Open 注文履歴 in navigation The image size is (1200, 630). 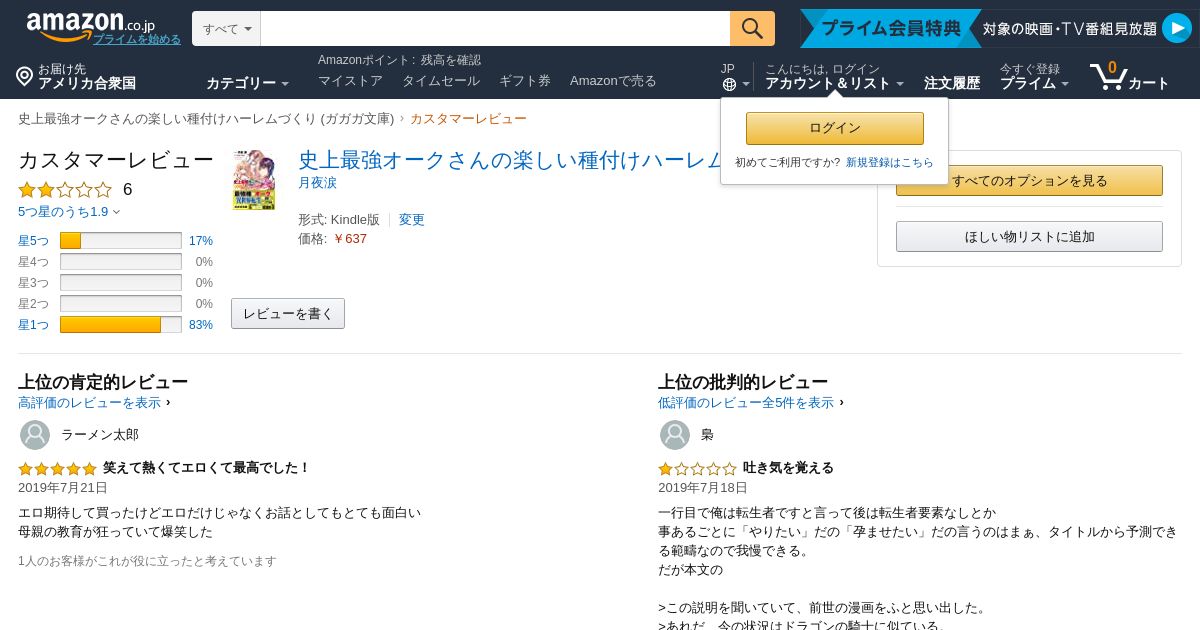click(x=952, y=83)
